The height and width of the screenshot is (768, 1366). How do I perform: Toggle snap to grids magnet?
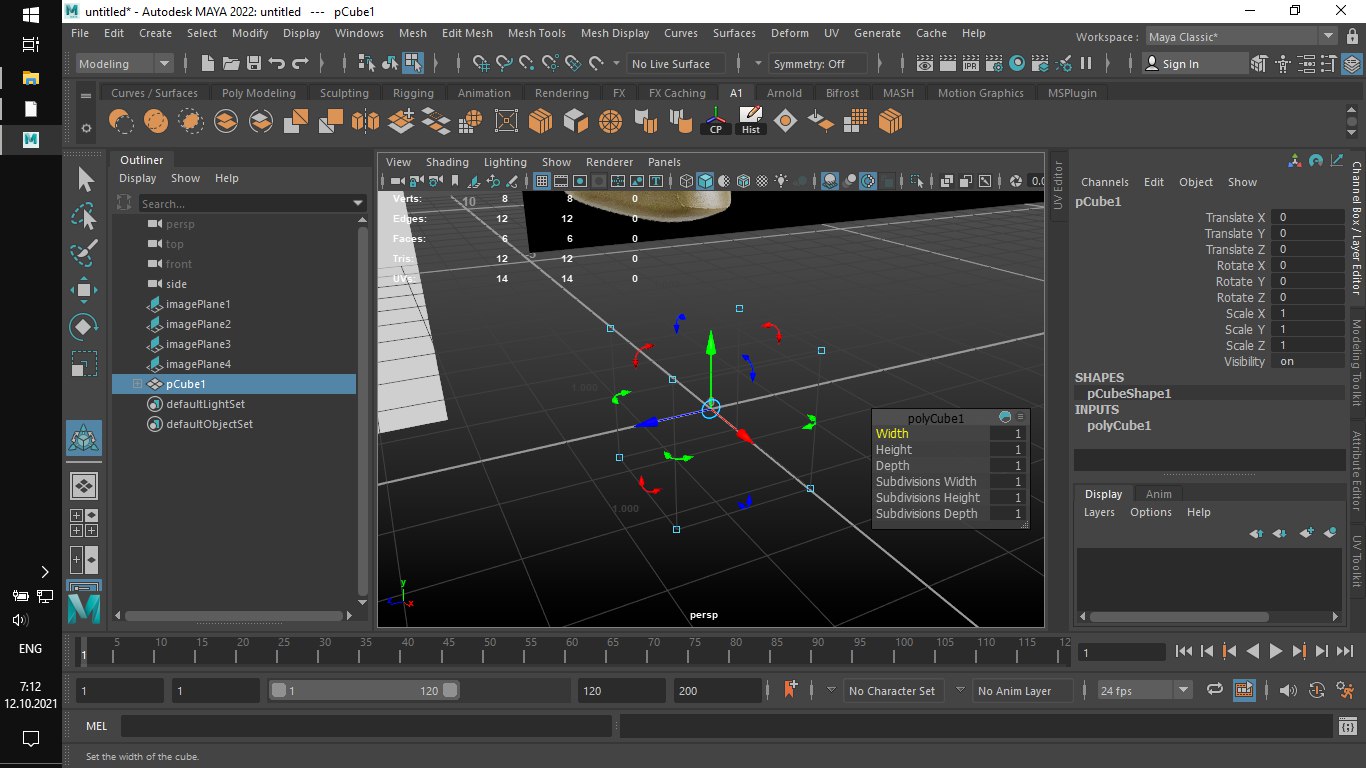click(482, 63)
